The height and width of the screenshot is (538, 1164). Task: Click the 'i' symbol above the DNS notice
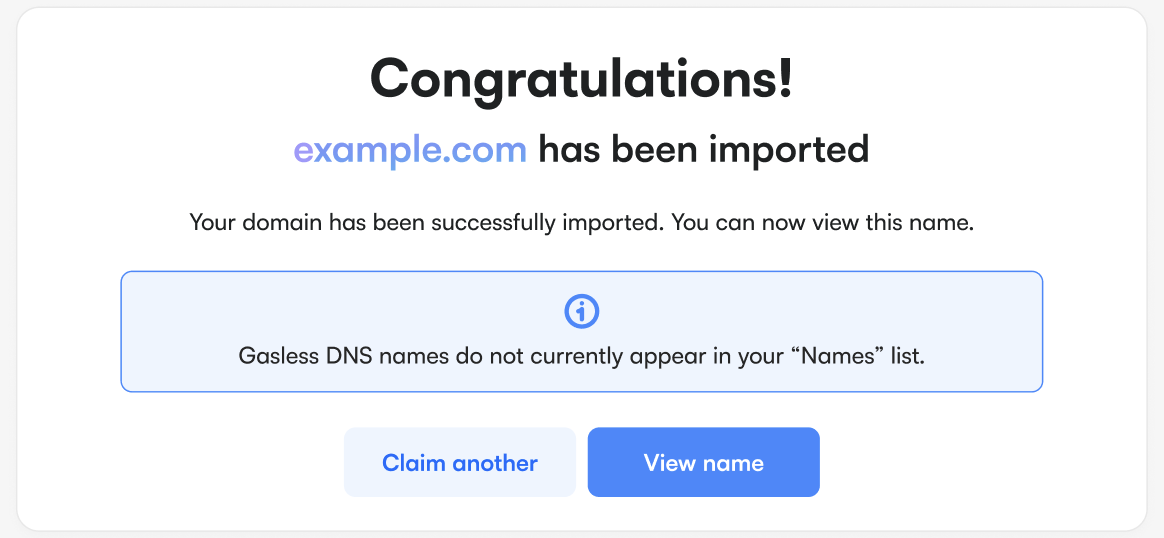(x=581, y=312)
